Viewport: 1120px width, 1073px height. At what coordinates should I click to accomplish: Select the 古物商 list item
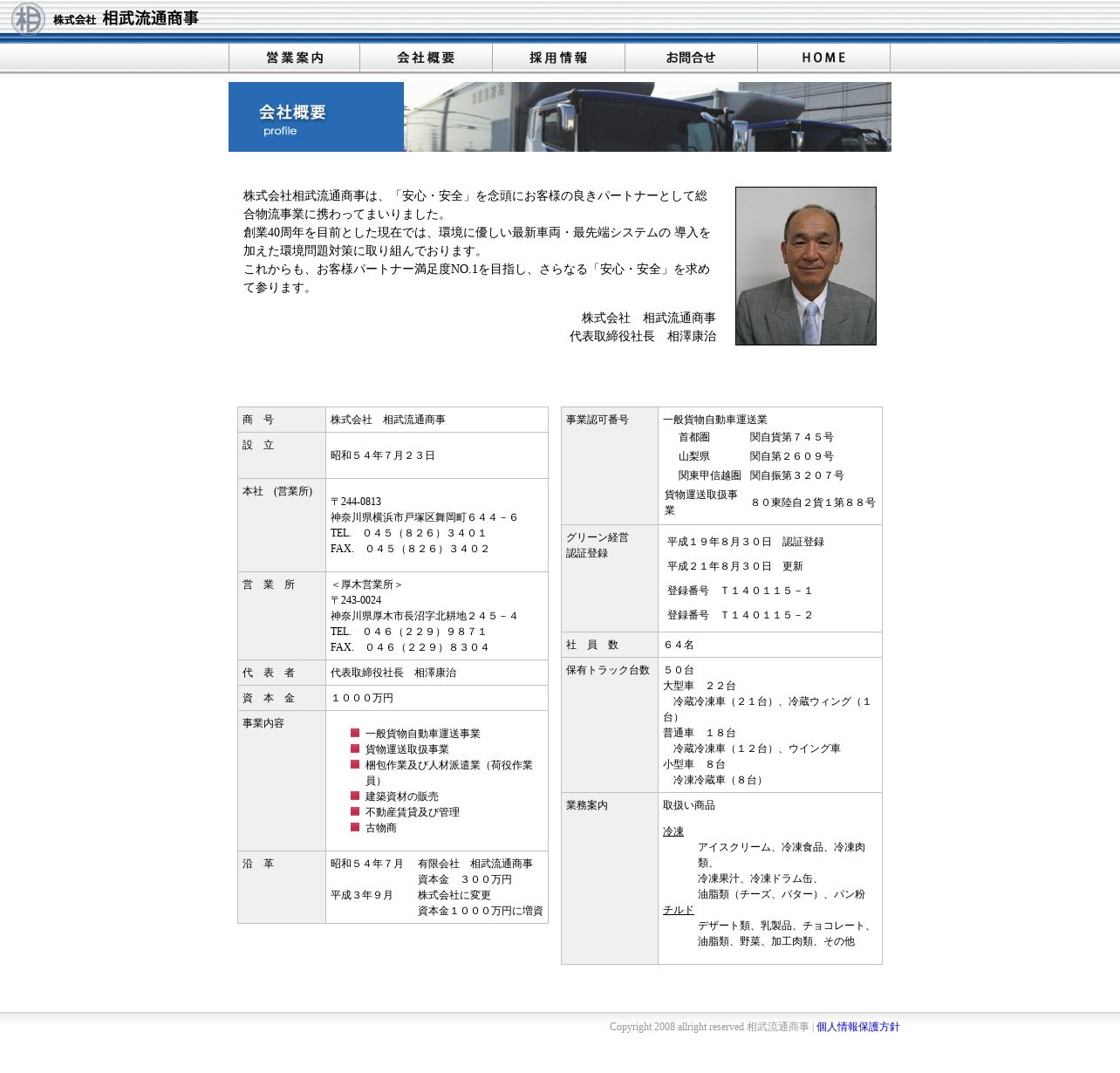[x=381, y=828]
